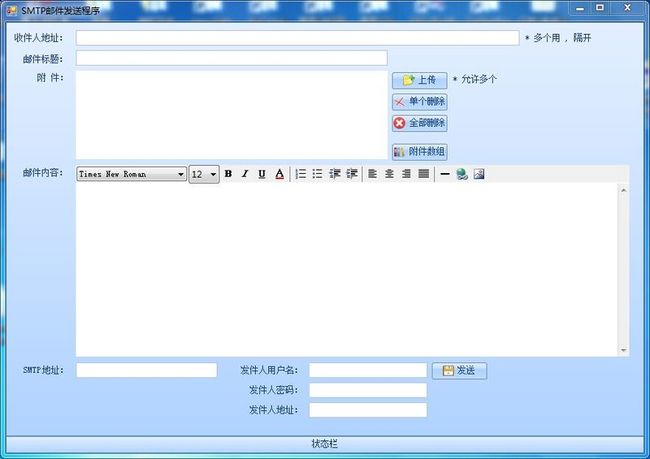The height and width of the screenshot is (459, 650).
Task: Maximize the SMTP mail window
Action: tap(600, 8)
